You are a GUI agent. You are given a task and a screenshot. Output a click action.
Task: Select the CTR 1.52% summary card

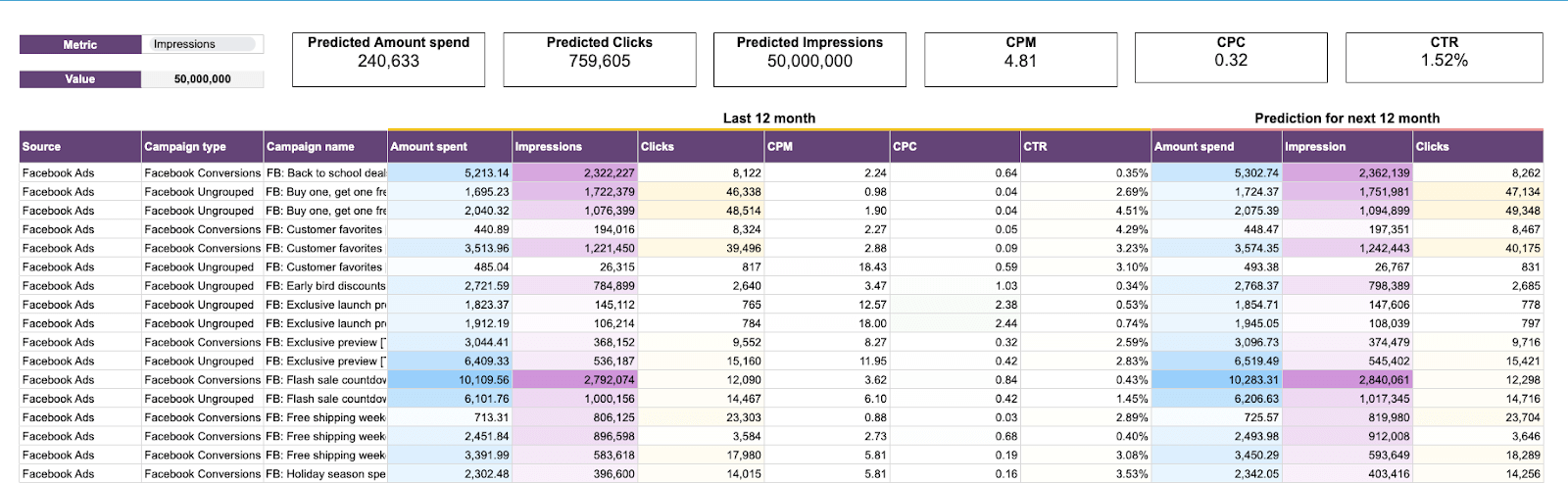coord(1444,60)
